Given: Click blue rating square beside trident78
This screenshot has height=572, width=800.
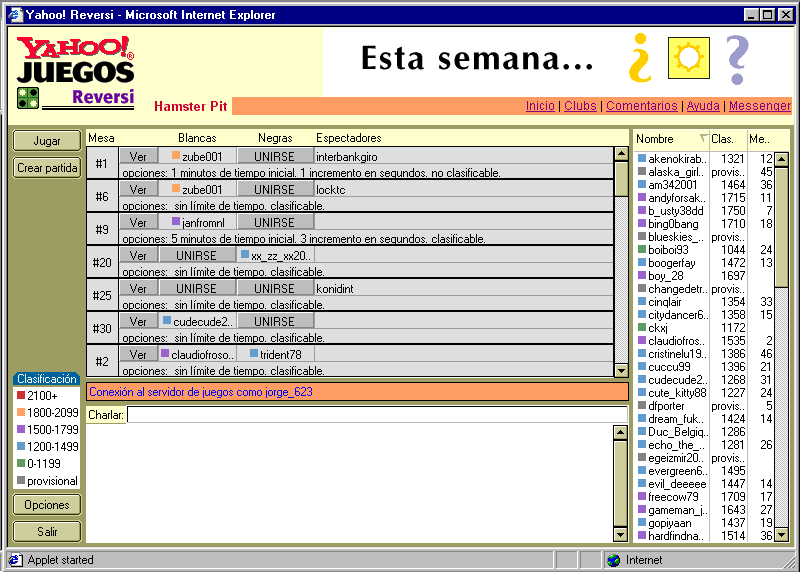Looking at the screenshot, I should [x=254, y=353].
